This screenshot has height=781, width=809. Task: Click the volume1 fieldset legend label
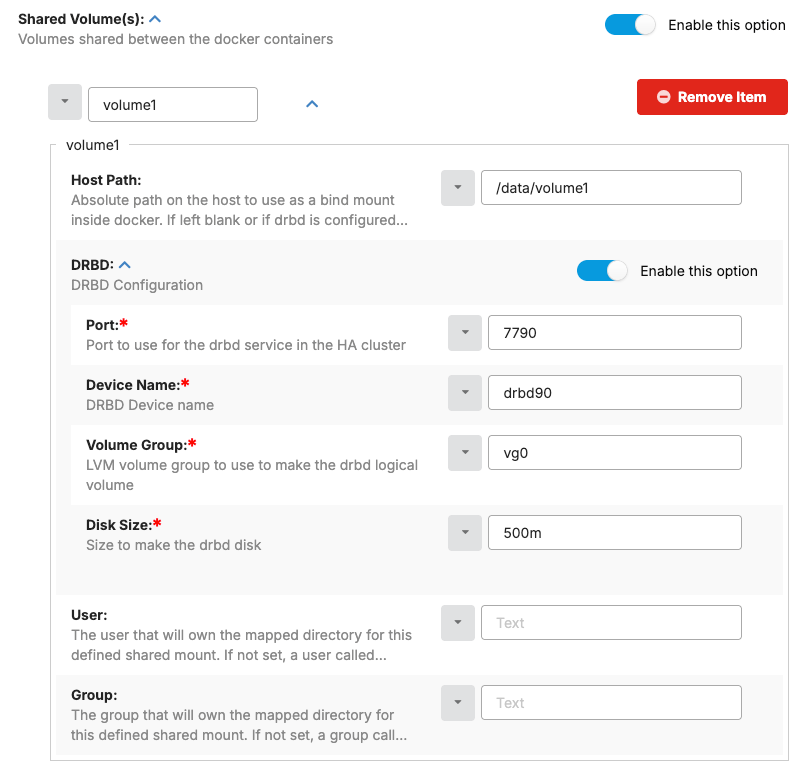click(93, 145)
